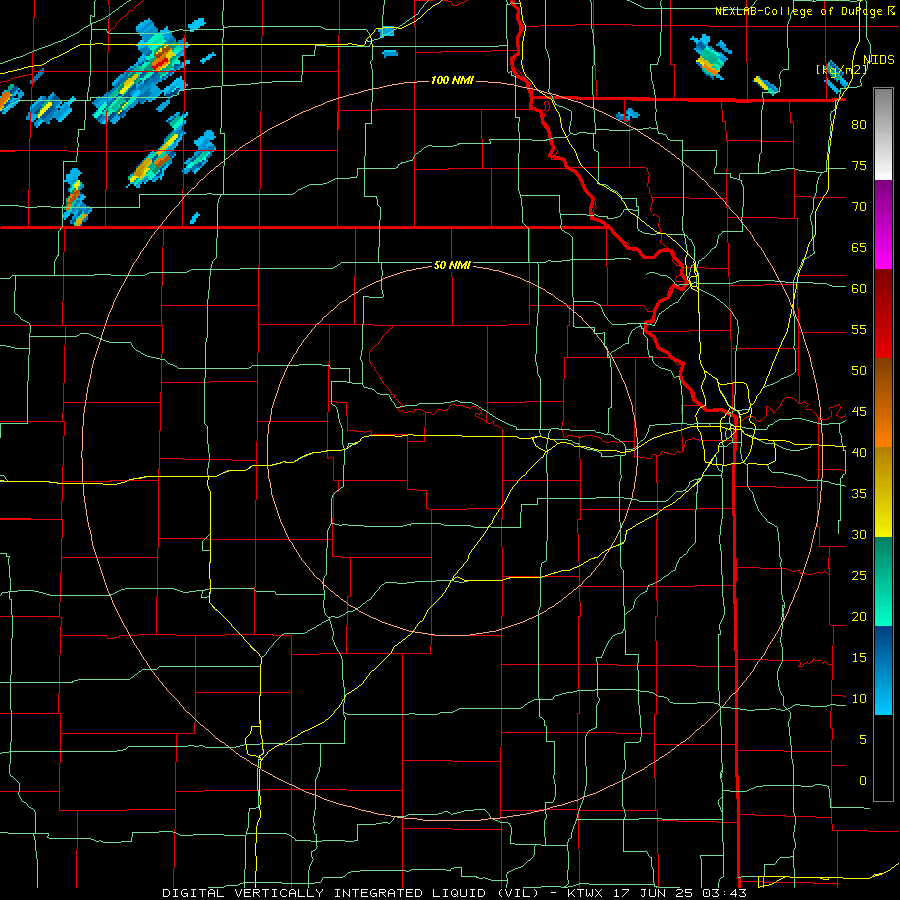Click the scale value "5"
Viewport: 900px width, 900px height.
point(863,739)
